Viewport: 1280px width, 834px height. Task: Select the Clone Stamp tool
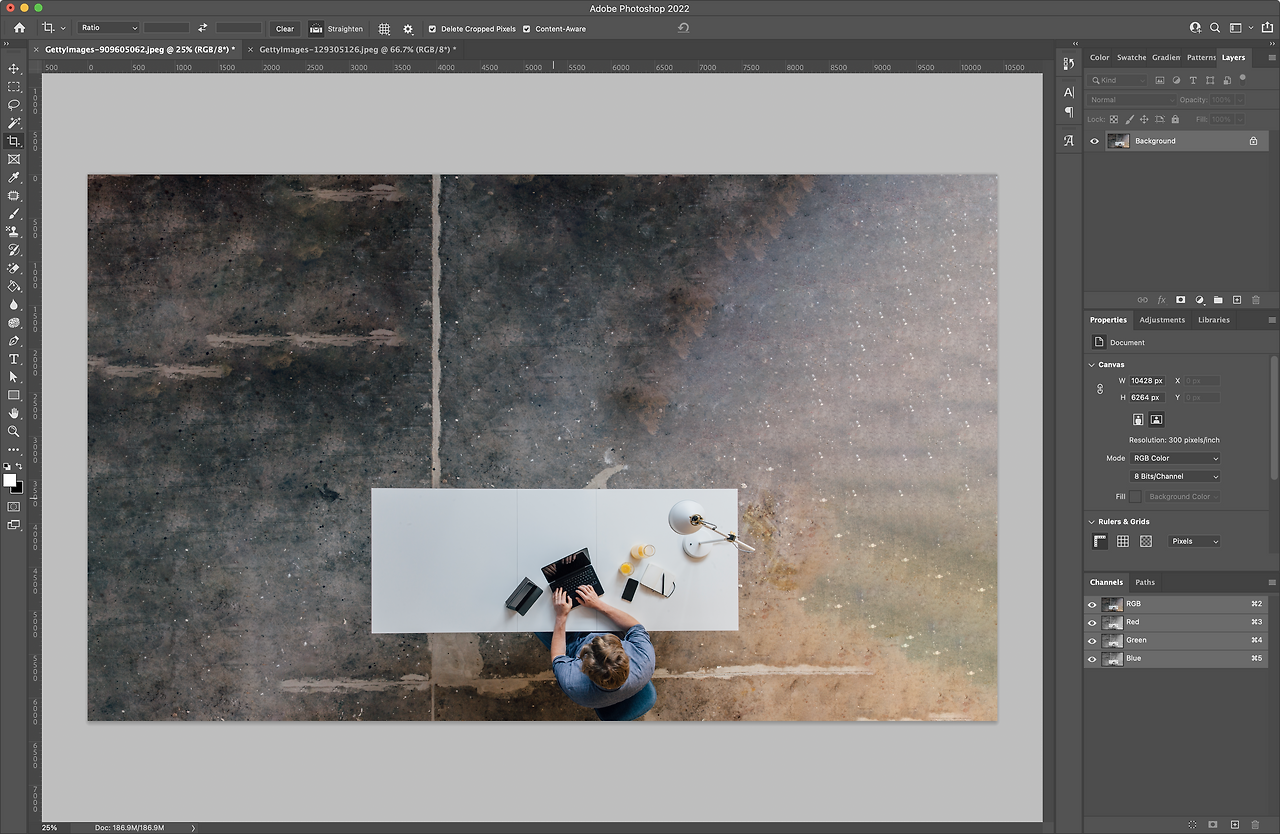[x=14, y=232]
